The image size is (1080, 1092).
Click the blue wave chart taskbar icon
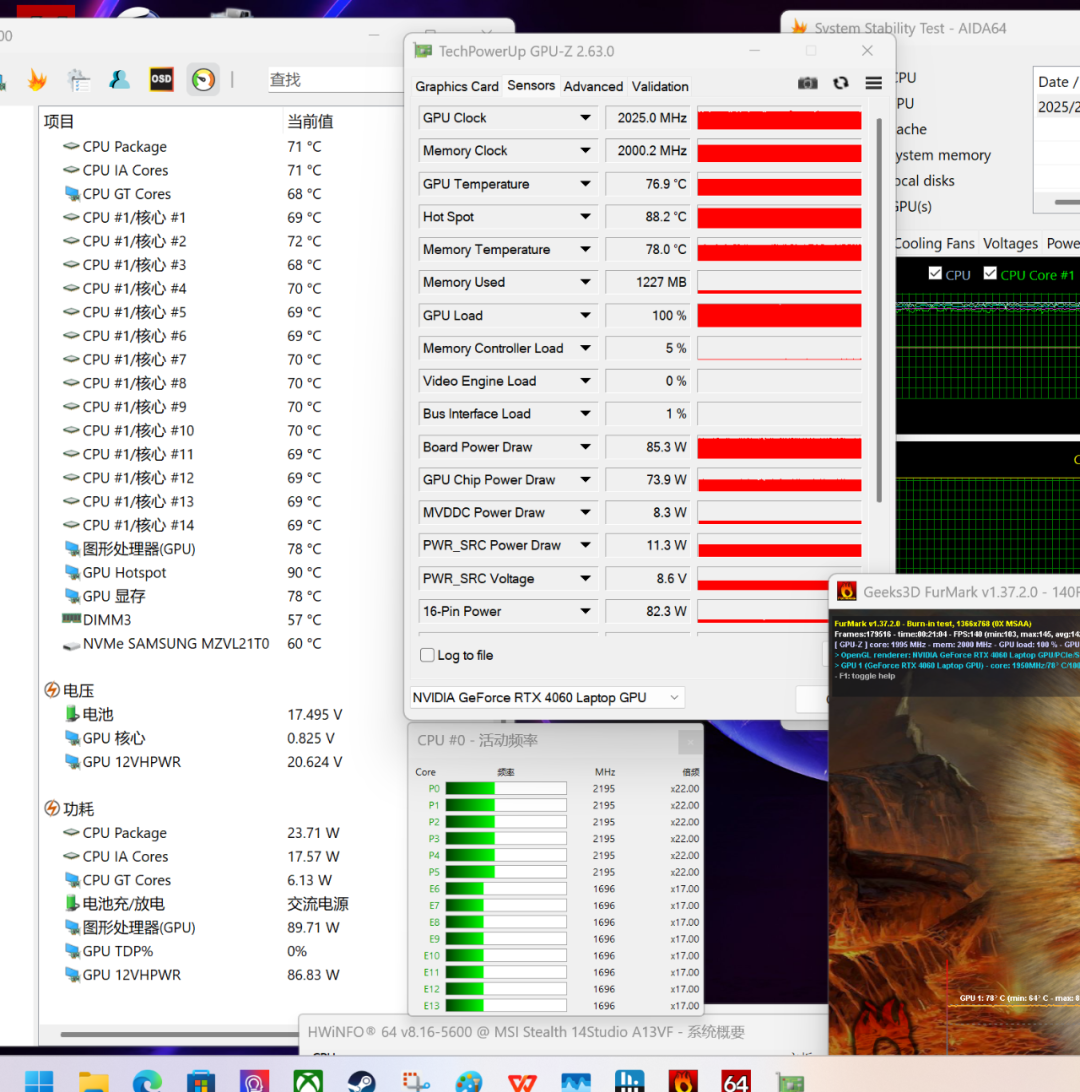pos(576,1082)
